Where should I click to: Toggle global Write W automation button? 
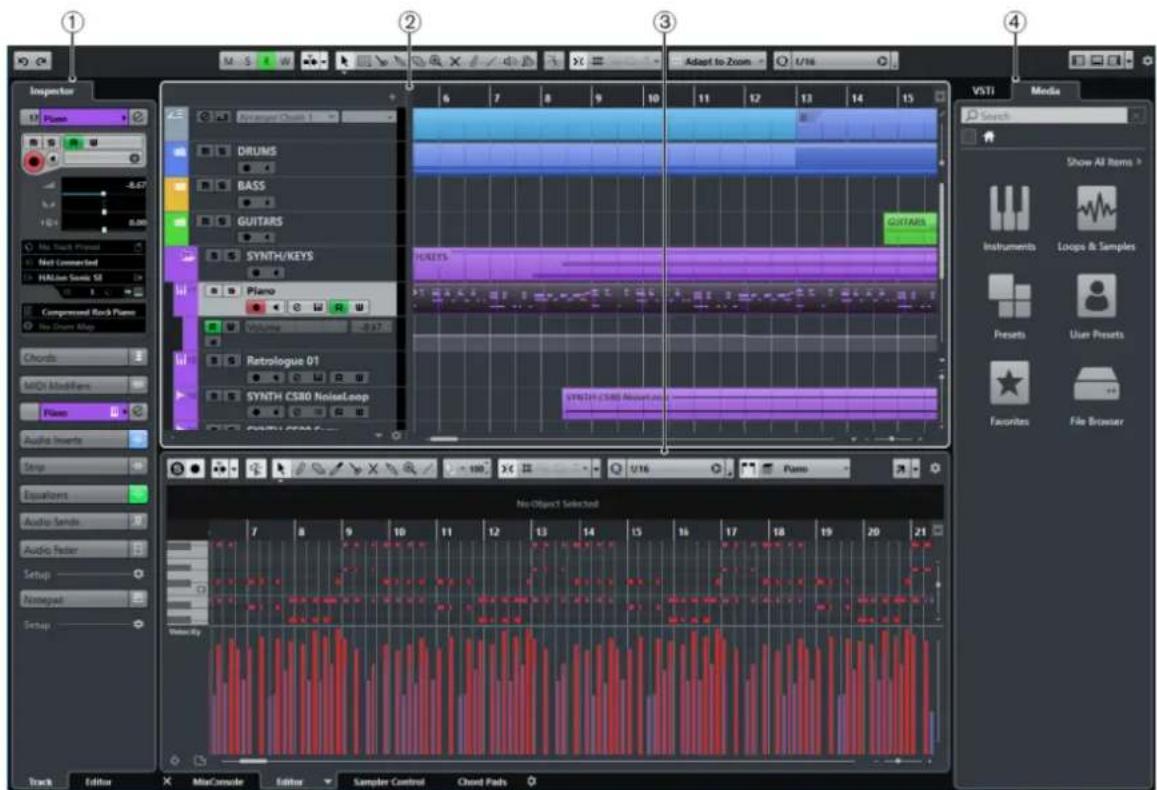point(284,61)
